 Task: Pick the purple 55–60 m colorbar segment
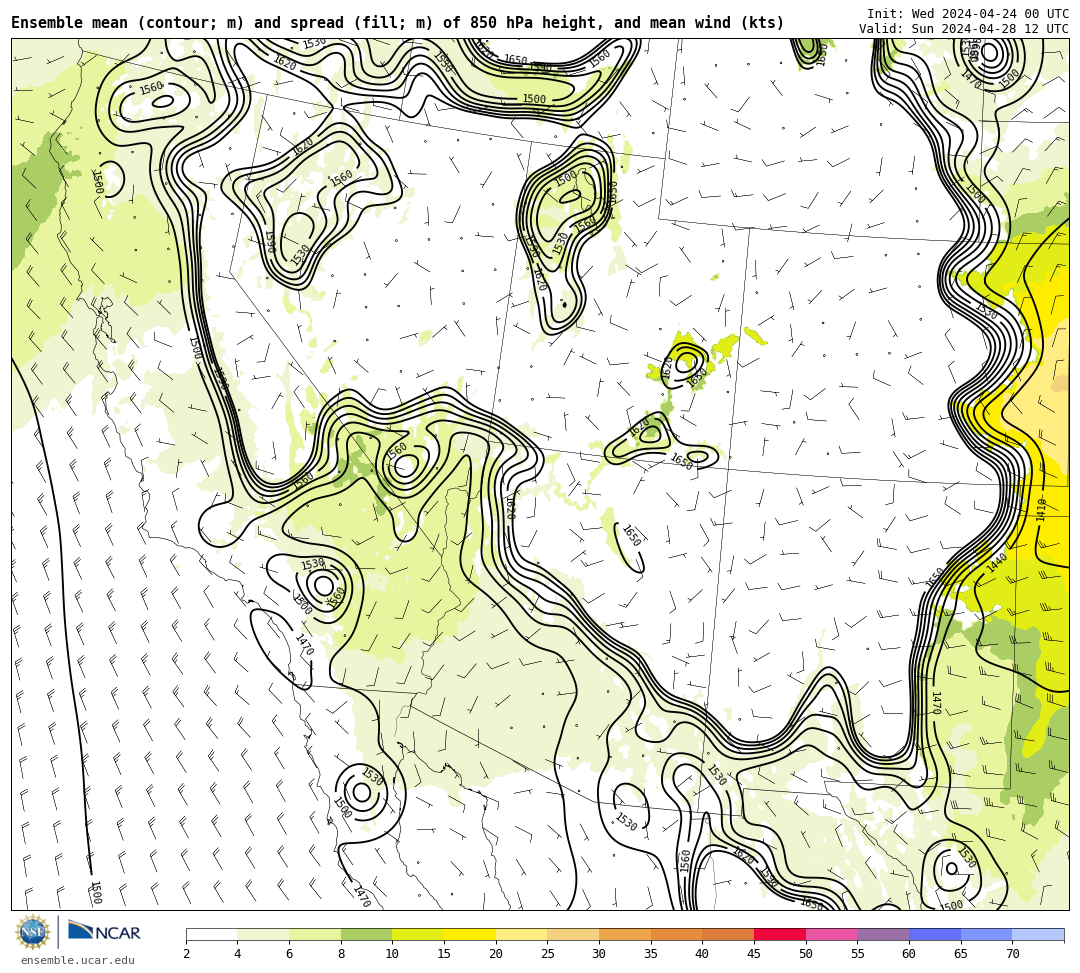click(883, 934)
